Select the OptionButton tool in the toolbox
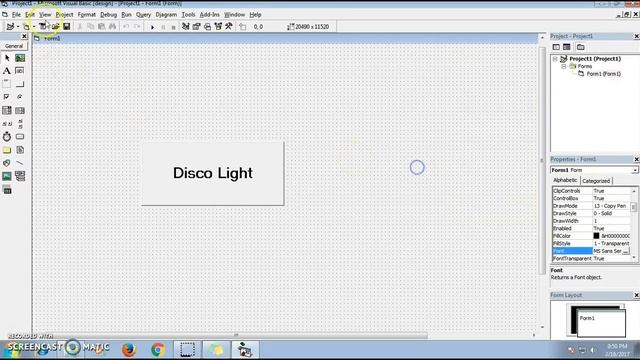The width and height of the screenshot is (640, 360). point(20,97)
